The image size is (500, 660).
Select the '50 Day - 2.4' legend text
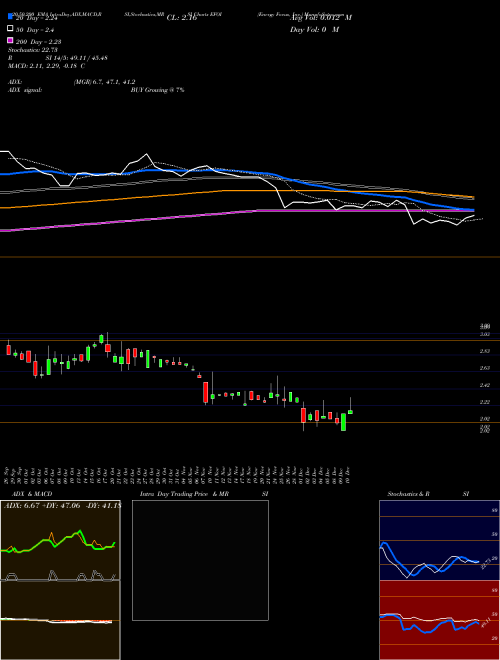[35, 30]
